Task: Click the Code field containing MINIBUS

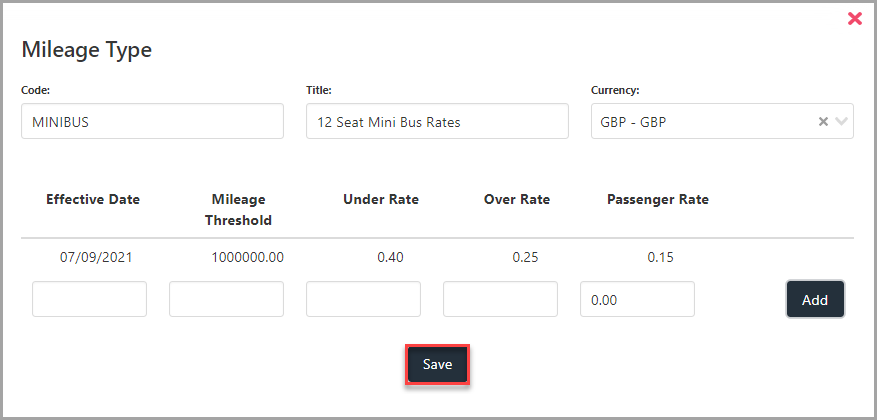Action: pos(152,121)
